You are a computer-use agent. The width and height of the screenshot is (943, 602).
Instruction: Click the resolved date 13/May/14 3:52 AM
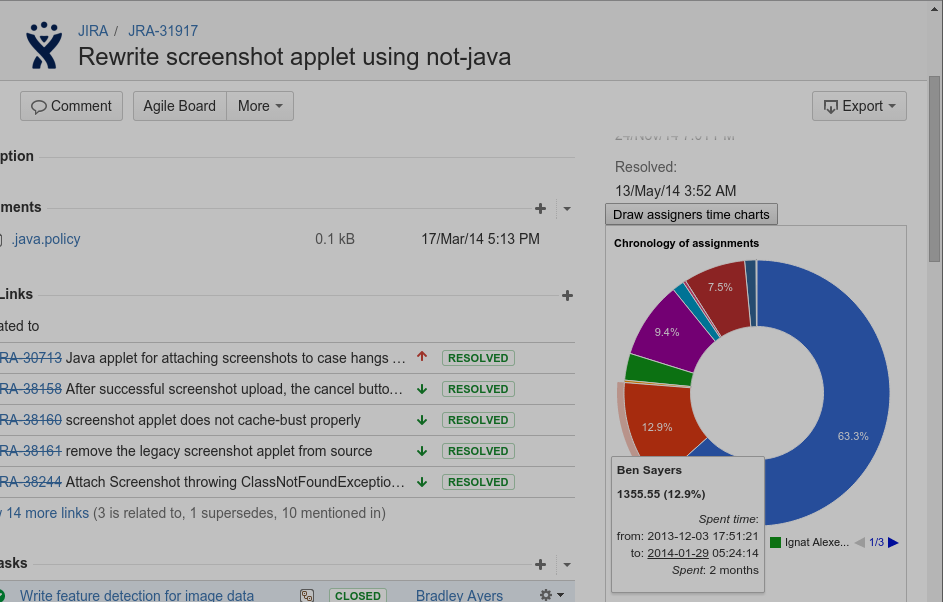pos(675,191)
